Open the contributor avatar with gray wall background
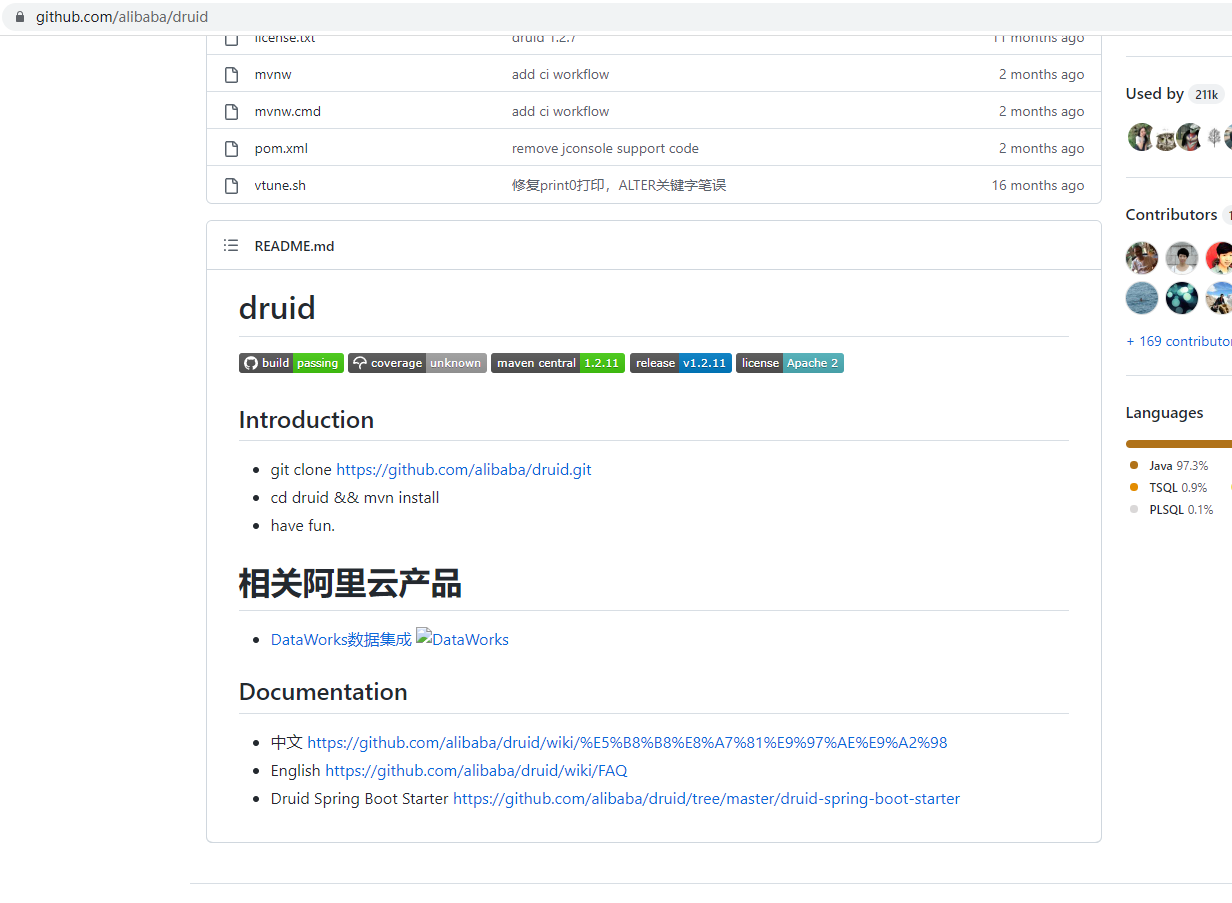 pos(1182,258)
